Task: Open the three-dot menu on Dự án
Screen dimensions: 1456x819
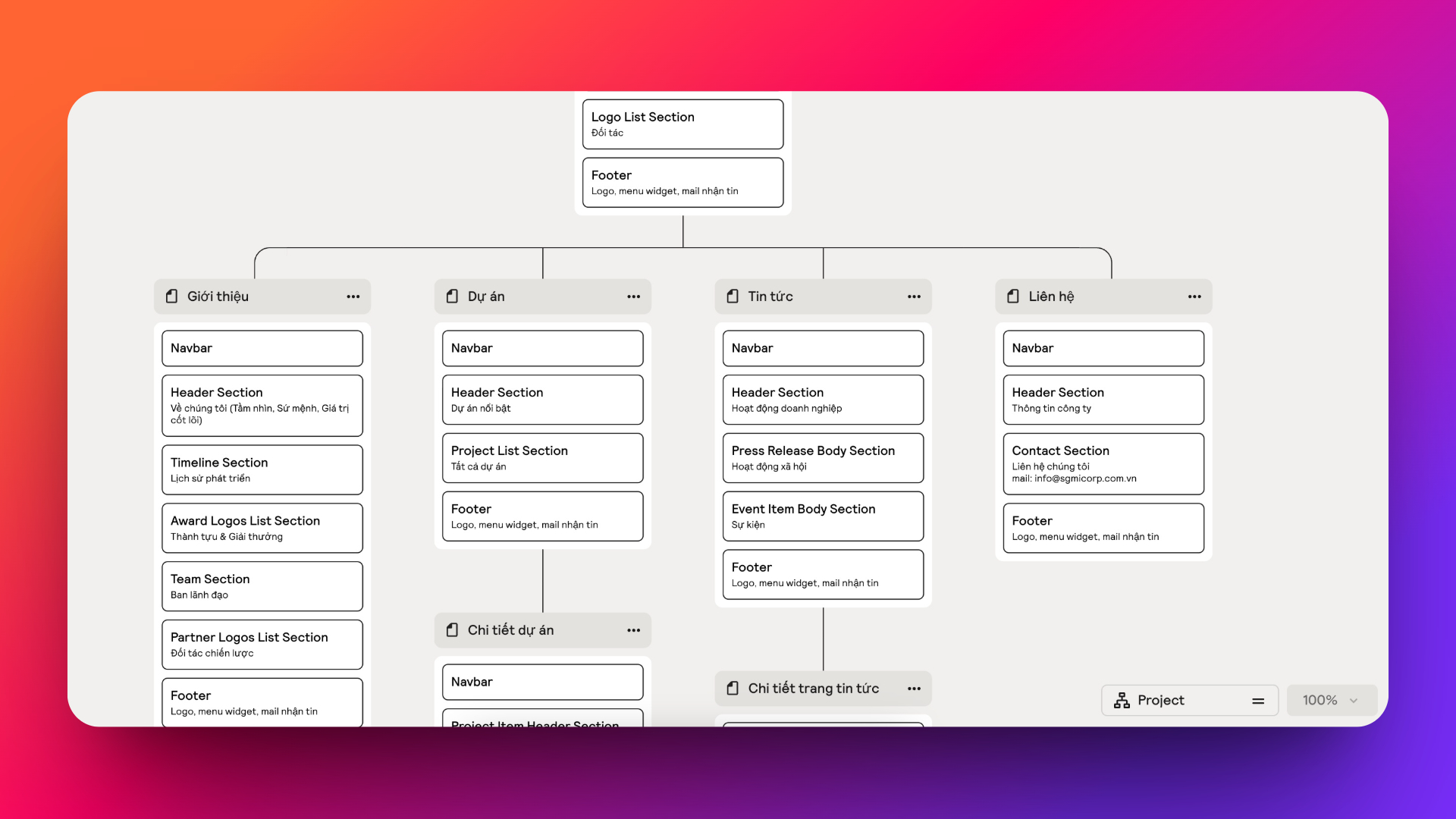Action: coord(634,297)
